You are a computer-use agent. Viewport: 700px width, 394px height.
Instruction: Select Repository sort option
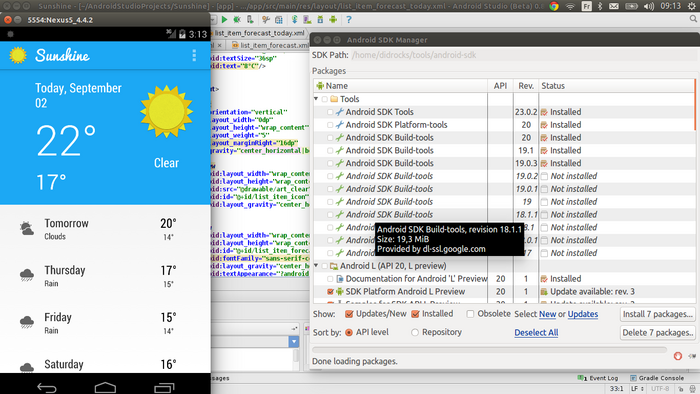click(414, 332)
